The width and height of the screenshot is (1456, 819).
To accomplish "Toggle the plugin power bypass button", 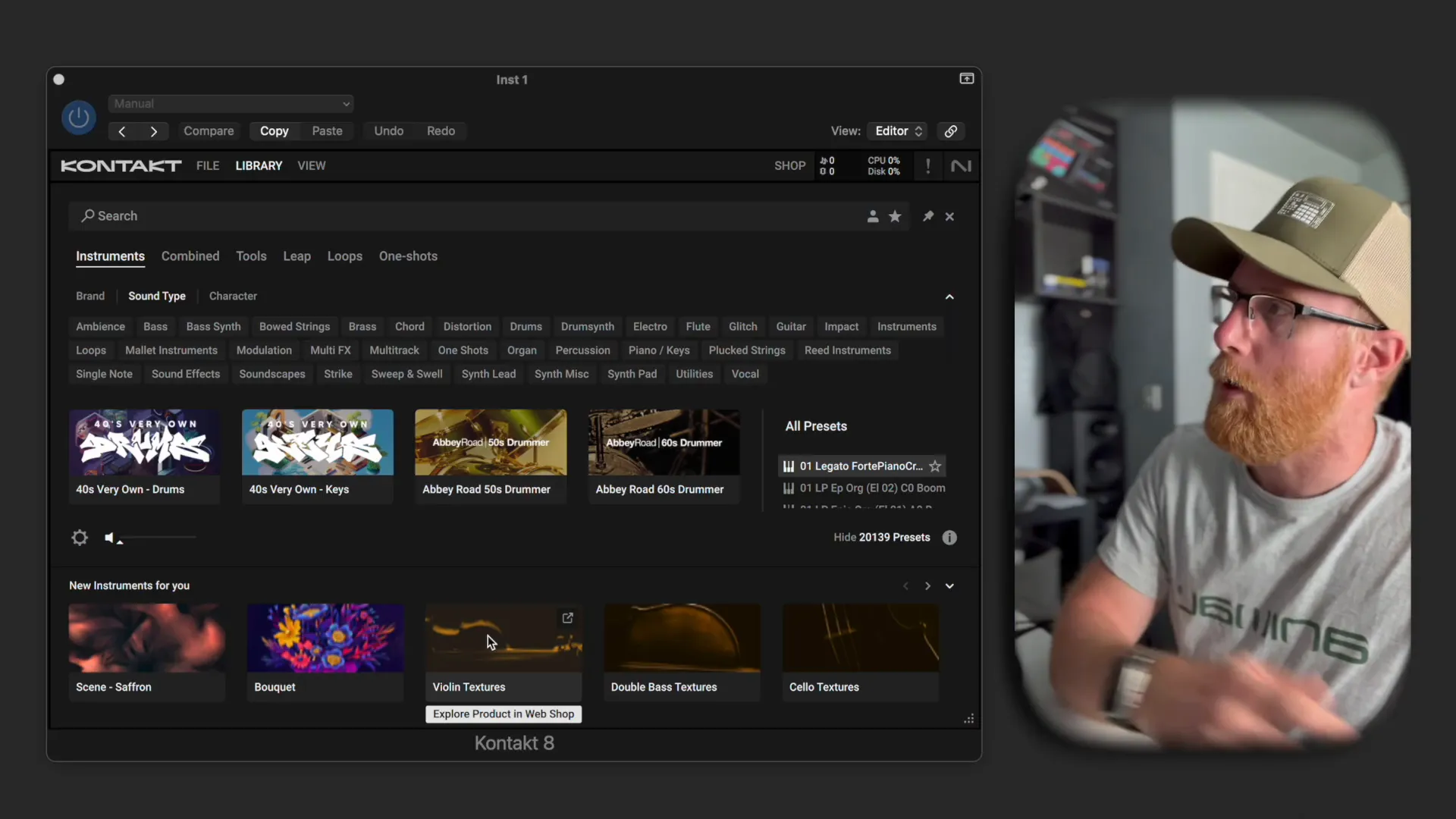I will coord(79,118).
